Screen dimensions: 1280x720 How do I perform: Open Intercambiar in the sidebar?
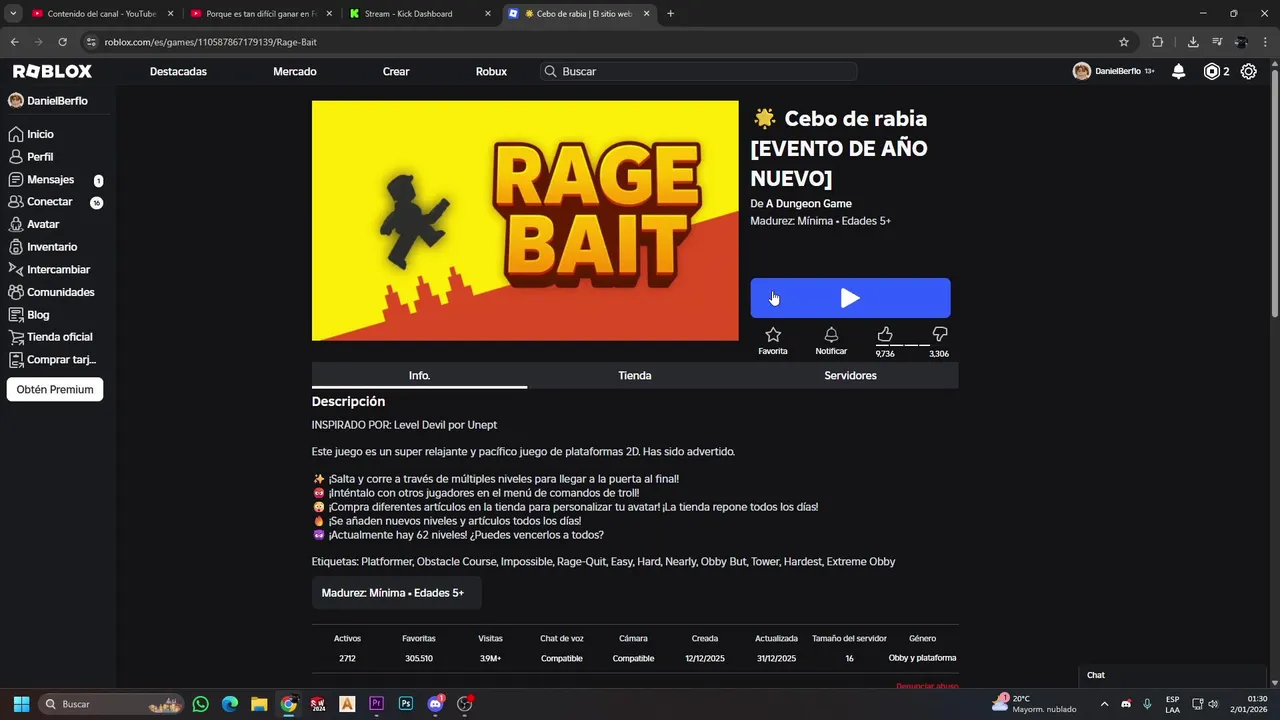pyautogui.click(x=50, y=270)
